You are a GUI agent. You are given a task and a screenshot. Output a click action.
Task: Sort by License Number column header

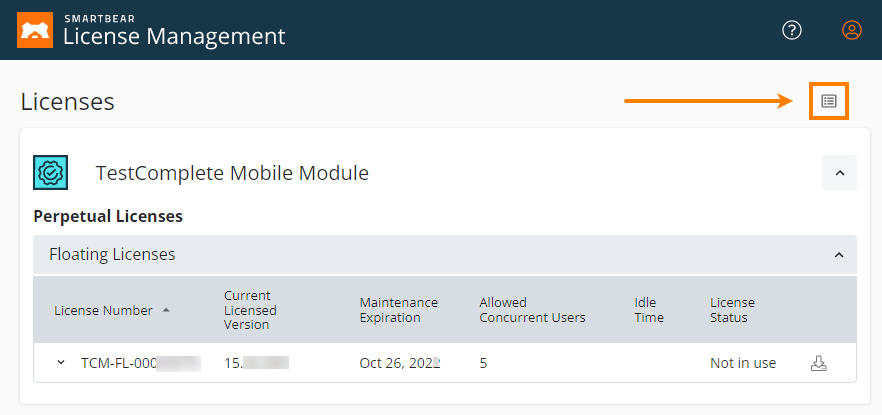pos(103,310)
